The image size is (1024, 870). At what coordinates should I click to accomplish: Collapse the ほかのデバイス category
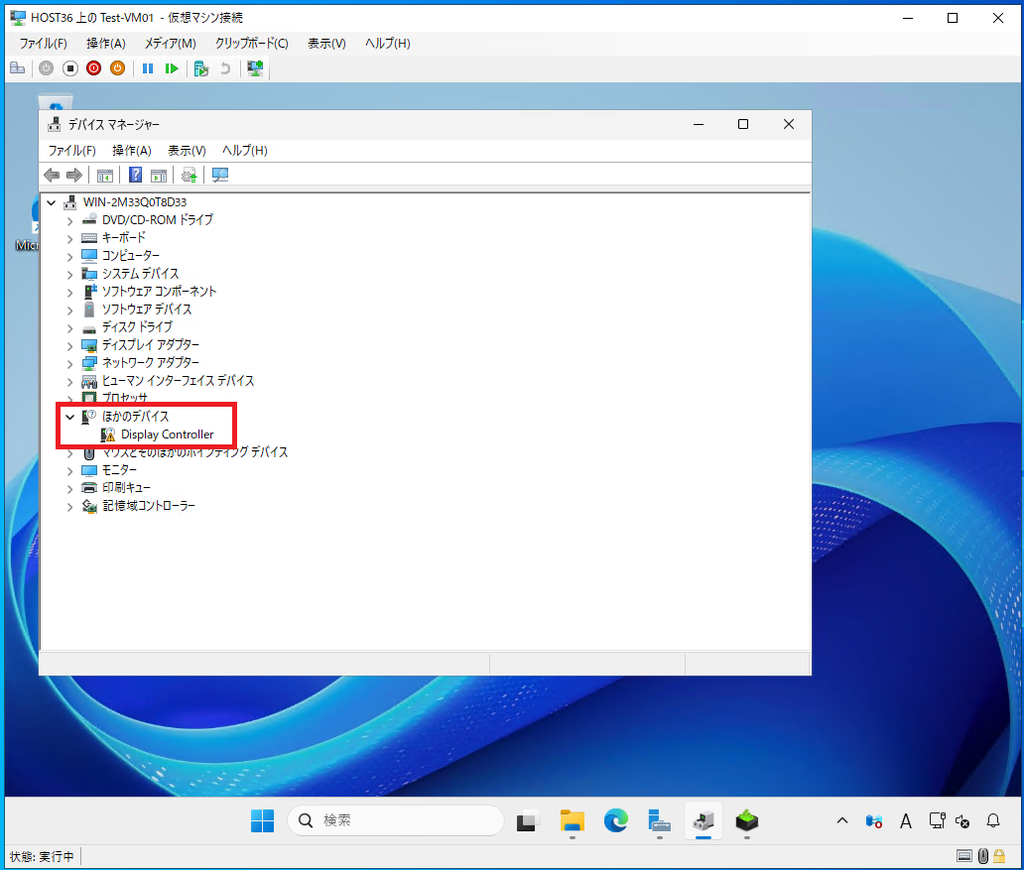70,417
